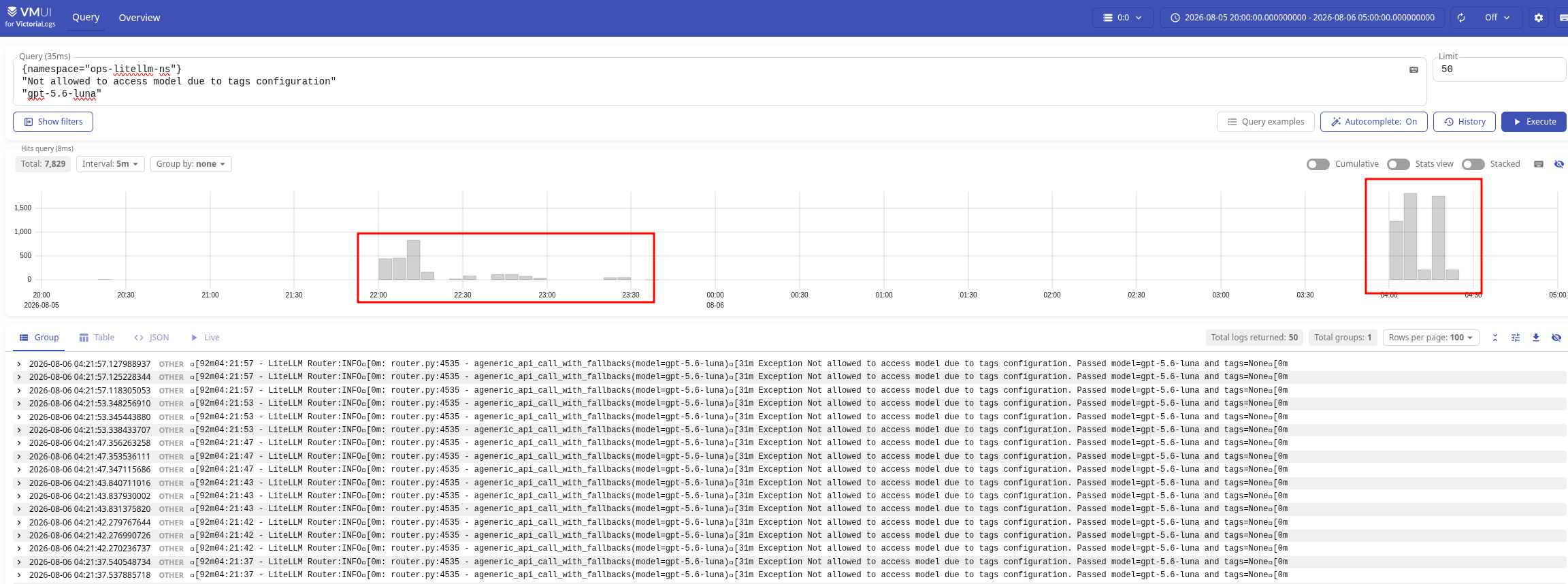
Task: Expand the log row at 04:21:57.125228344
Action: (19, 377)
